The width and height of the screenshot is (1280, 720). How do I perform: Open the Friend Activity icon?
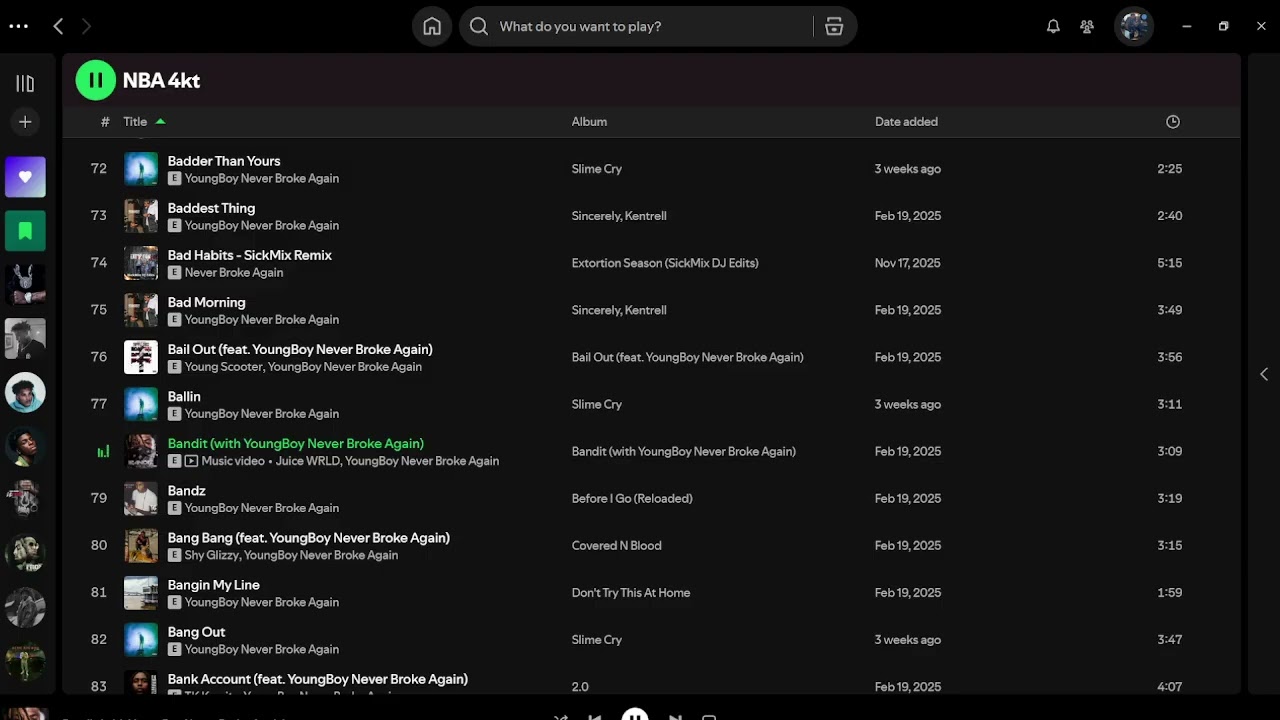pos(1087,27)
